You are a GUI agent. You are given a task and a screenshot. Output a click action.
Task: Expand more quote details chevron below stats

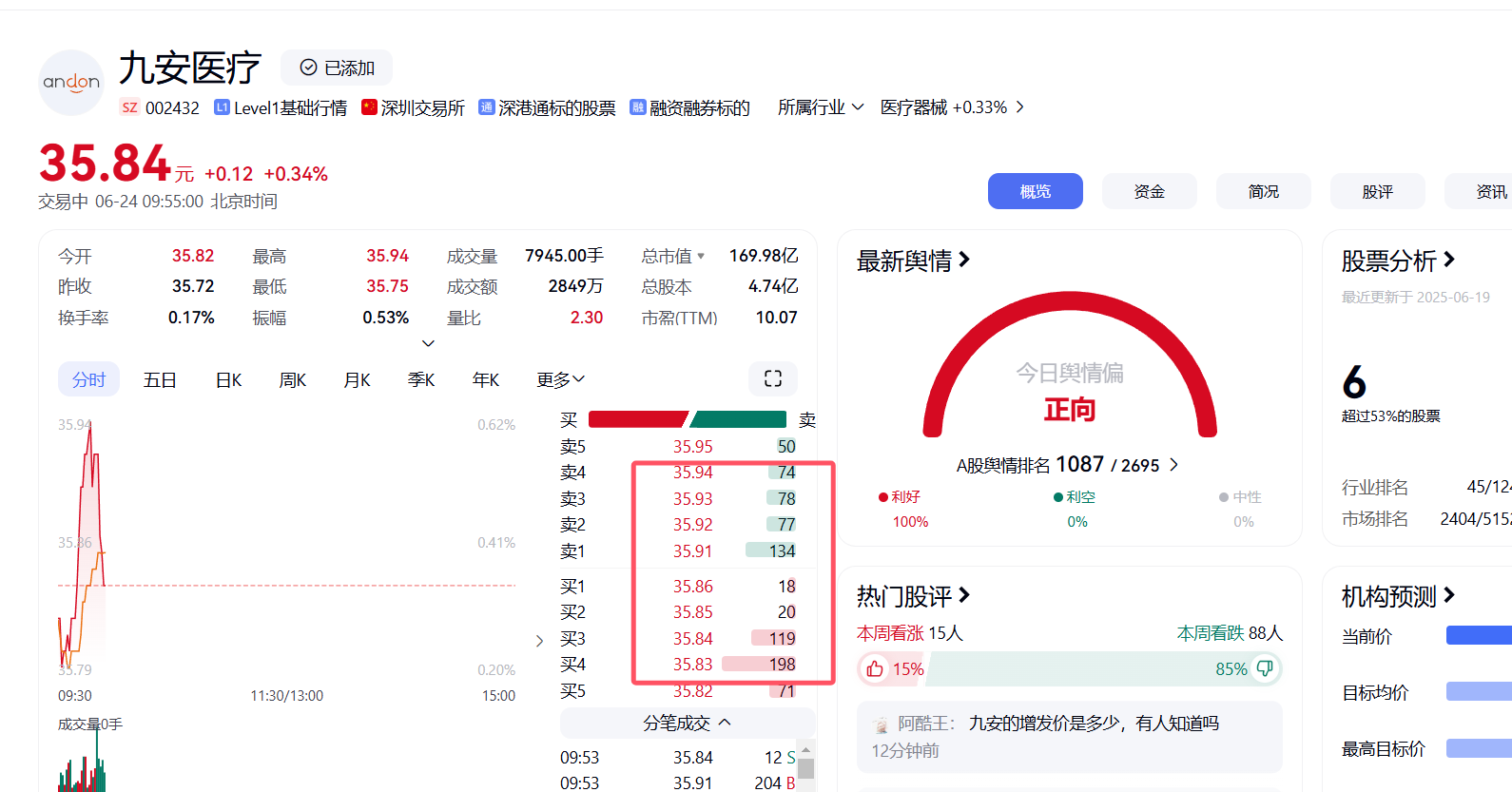click(x=428, y=343)
